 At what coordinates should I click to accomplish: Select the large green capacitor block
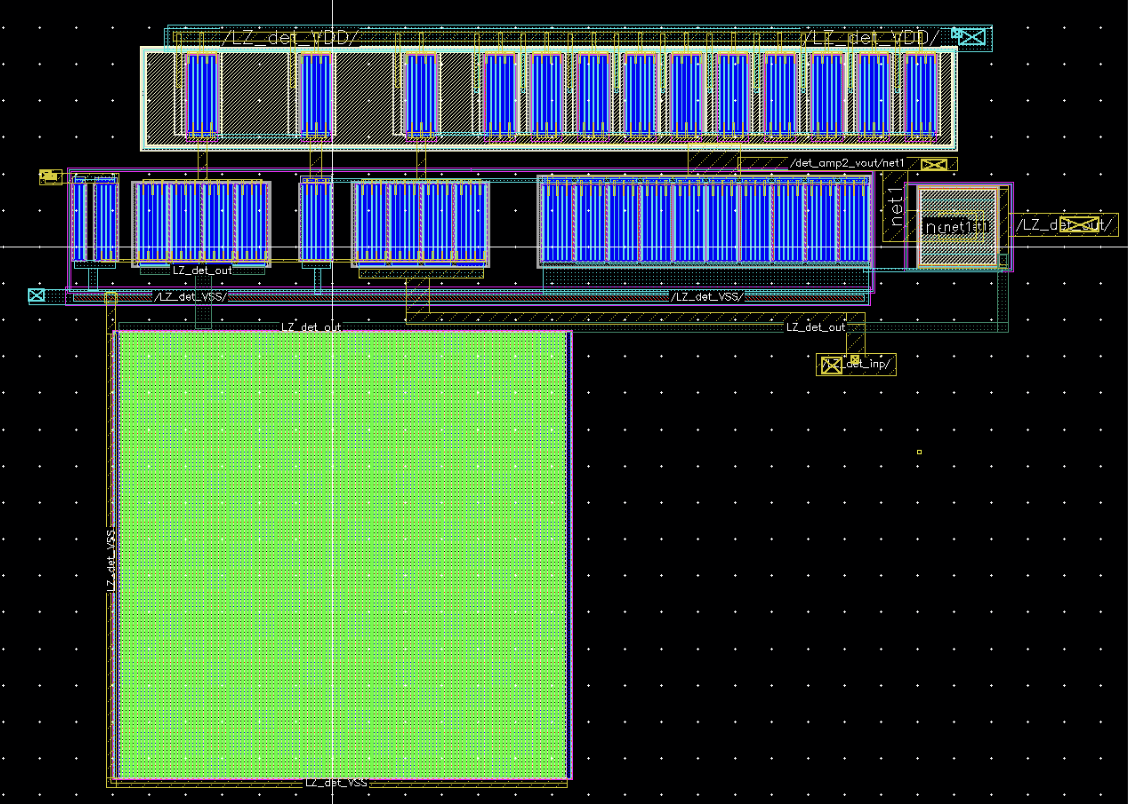(344, 555)
